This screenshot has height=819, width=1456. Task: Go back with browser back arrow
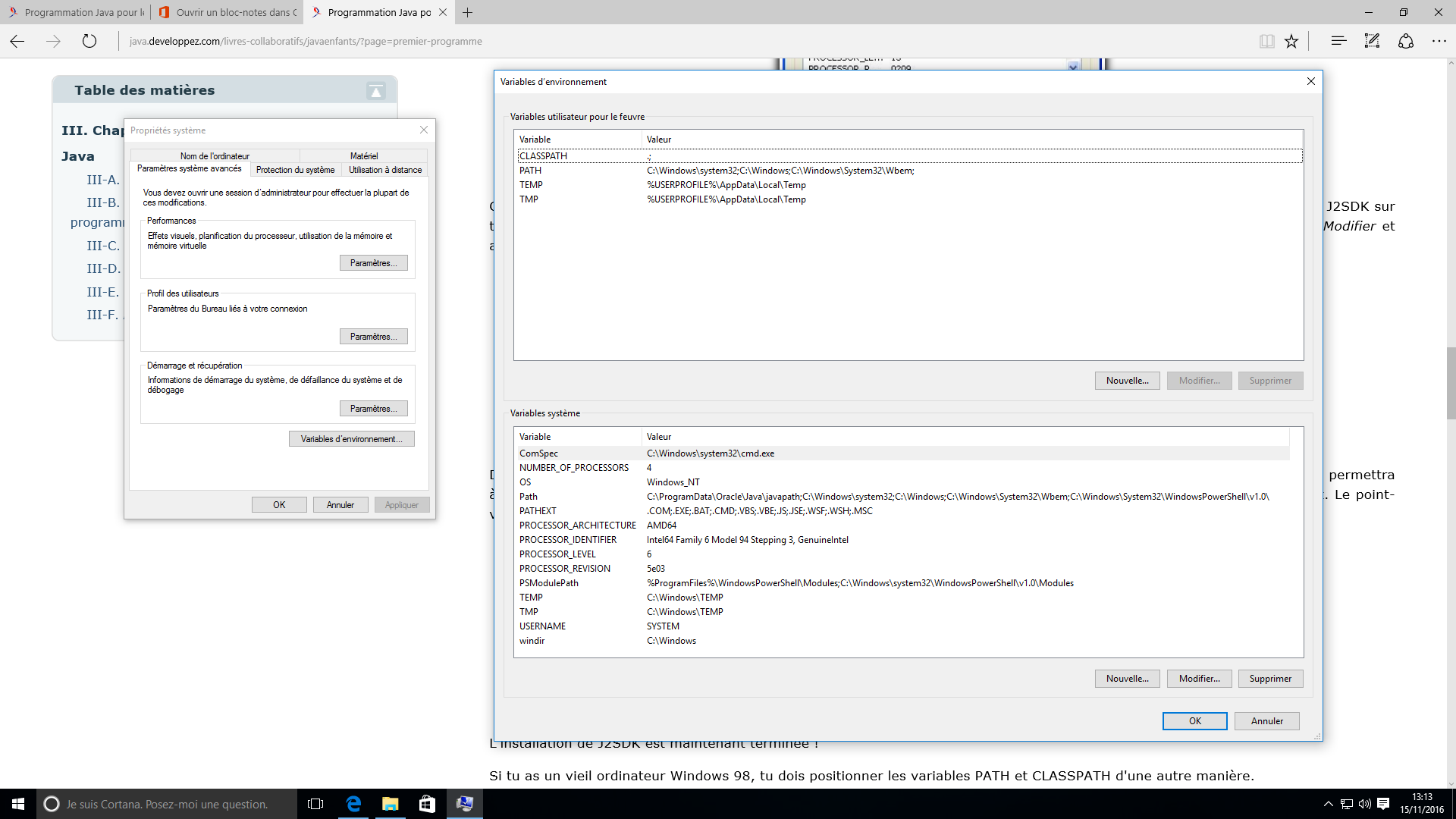17,42
